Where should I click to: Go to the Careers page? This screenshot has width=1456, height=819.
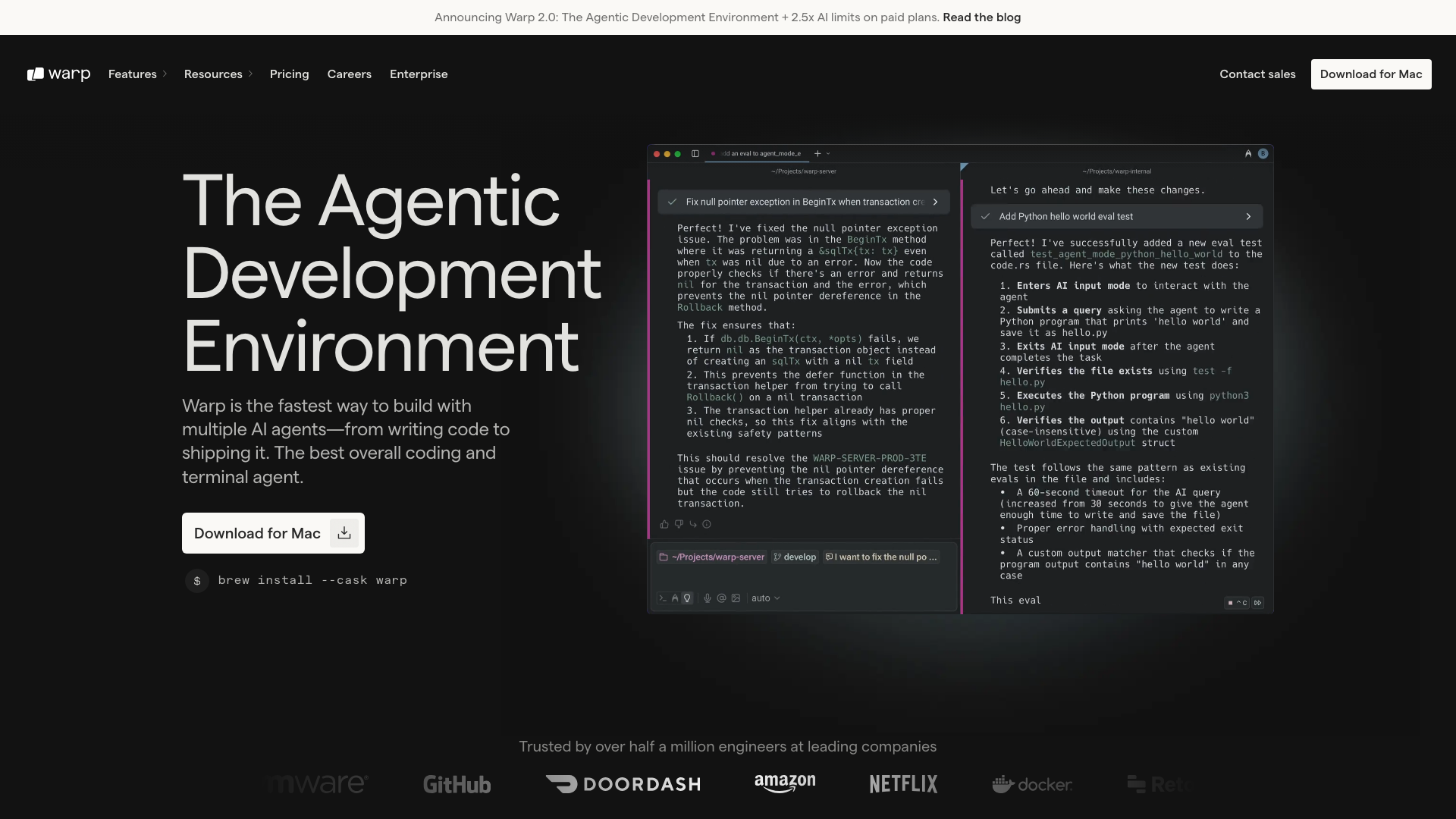(x=350, y=74)
